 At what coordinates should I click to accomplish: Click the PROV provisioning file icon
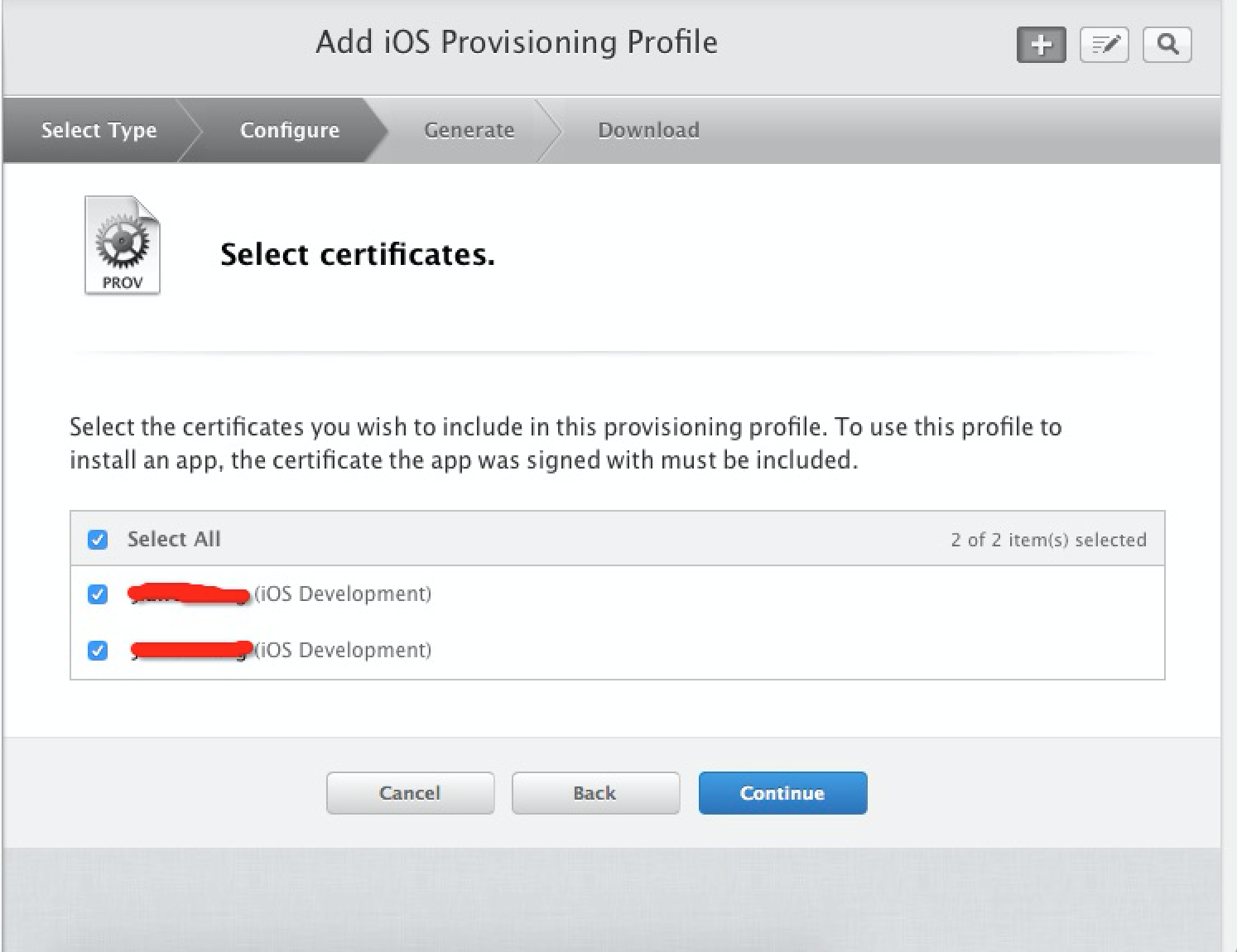point(123,245)
